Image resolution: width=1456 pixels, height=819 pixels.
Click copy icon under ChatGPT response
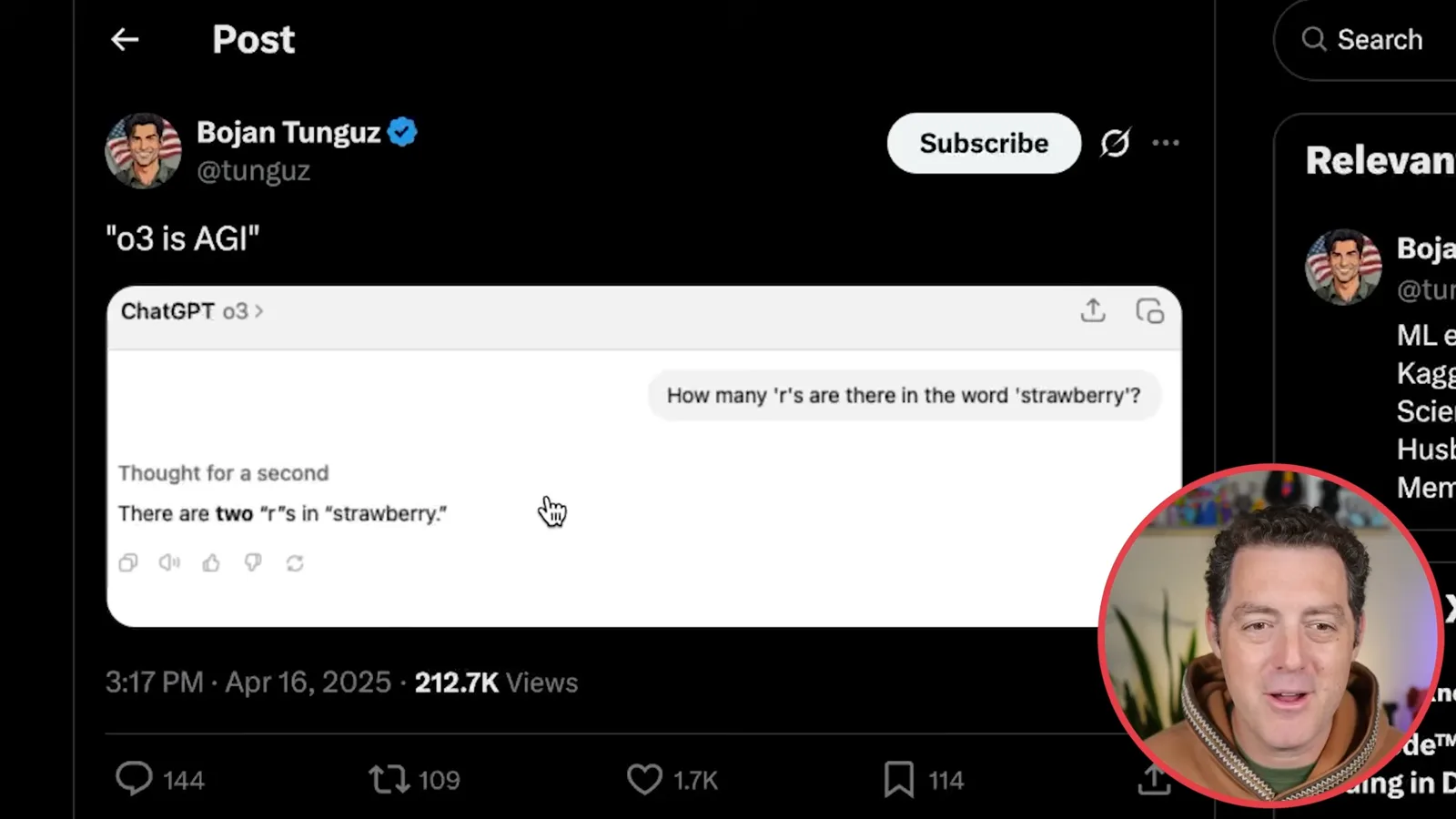[x=128, y=563]
